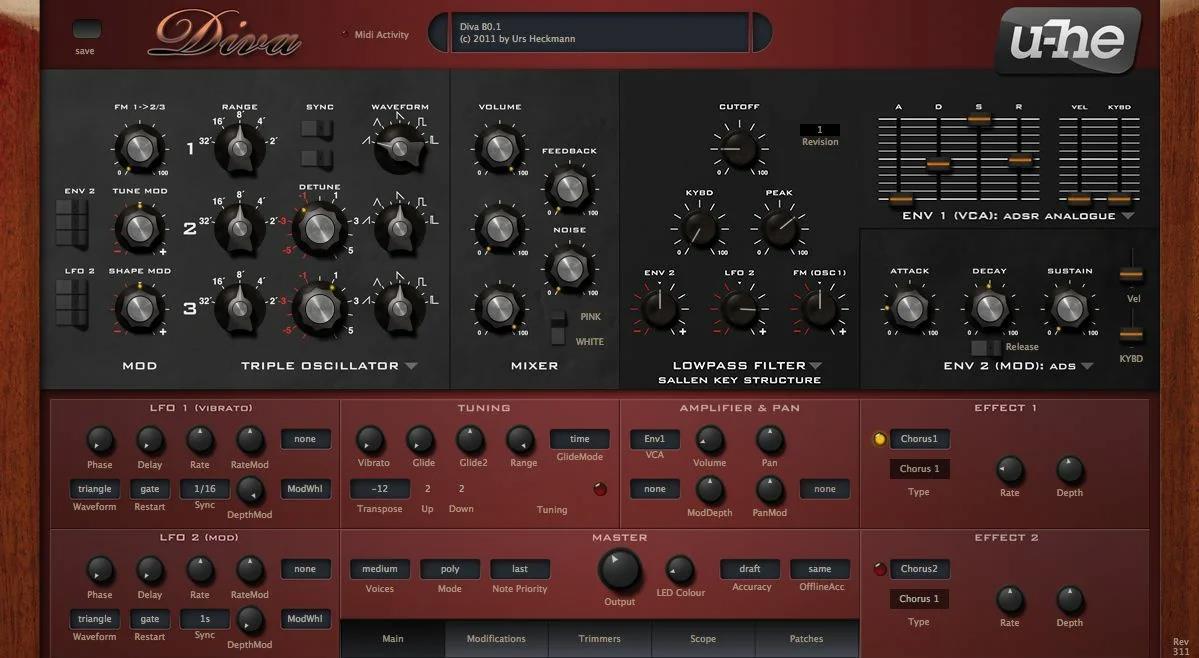Click the u-he logo badge
Screen dimensions: 1199x658
(x=1066, y=40)
